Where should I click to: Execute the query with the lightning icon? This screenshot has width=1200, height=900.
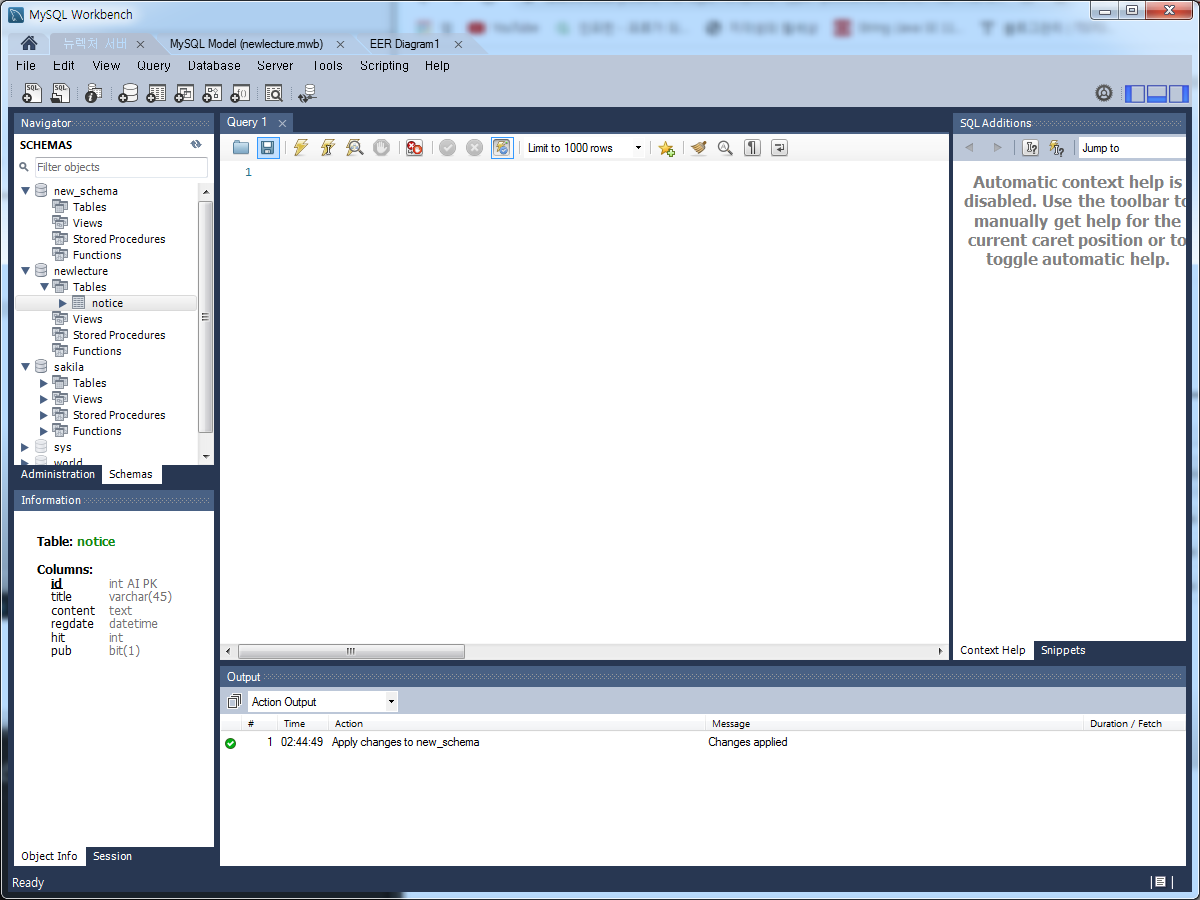click(x=300, y=148)
